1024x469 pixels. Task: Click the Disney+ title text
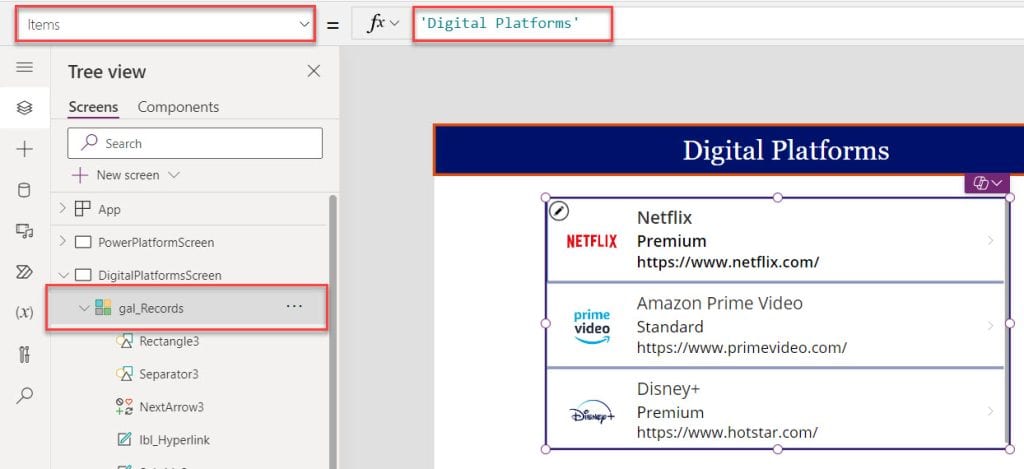[x=668, y=389]
